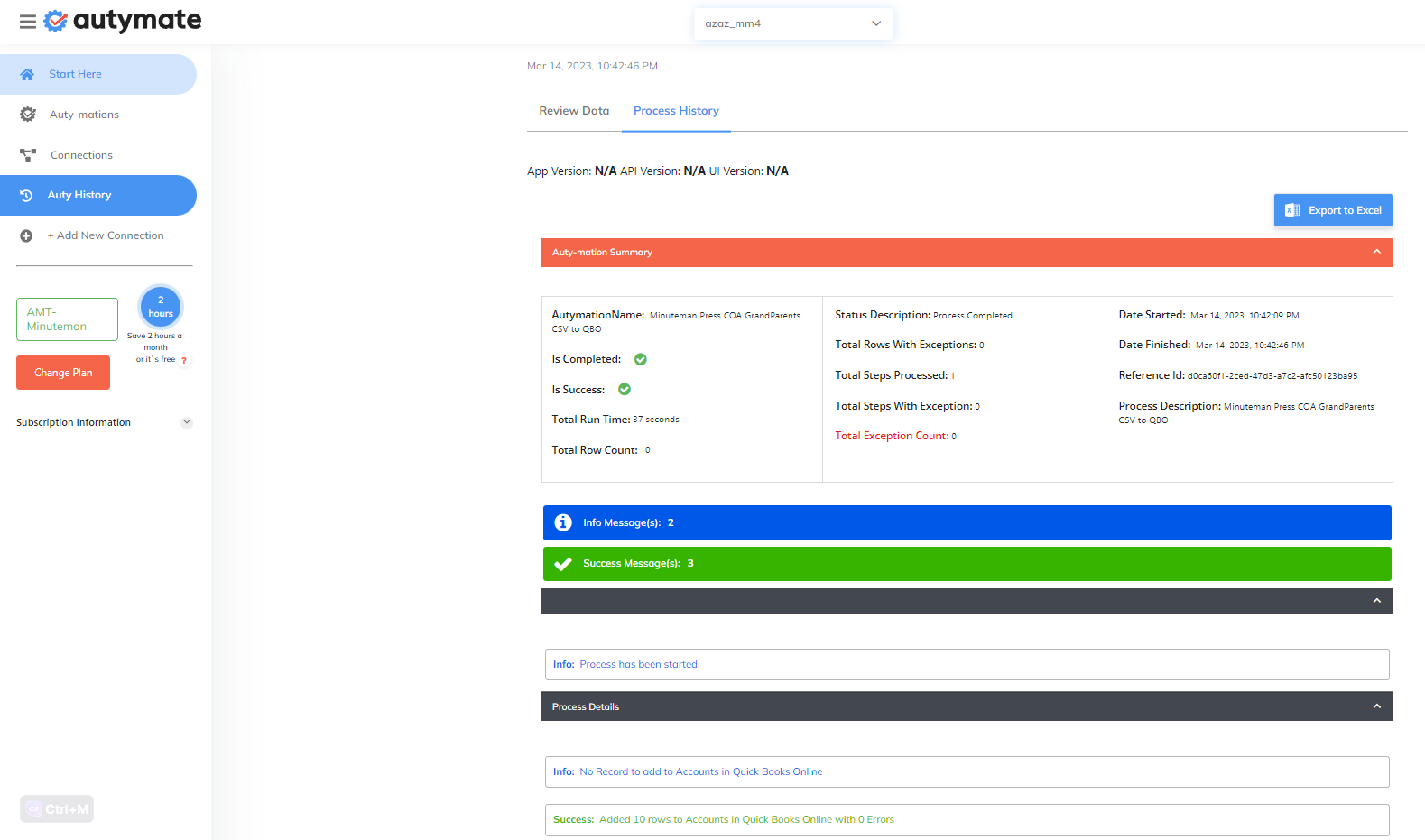Click the Mar 14, 2023 timestamp header
Screen dimensions: 1425x840
tap(592, 66)
